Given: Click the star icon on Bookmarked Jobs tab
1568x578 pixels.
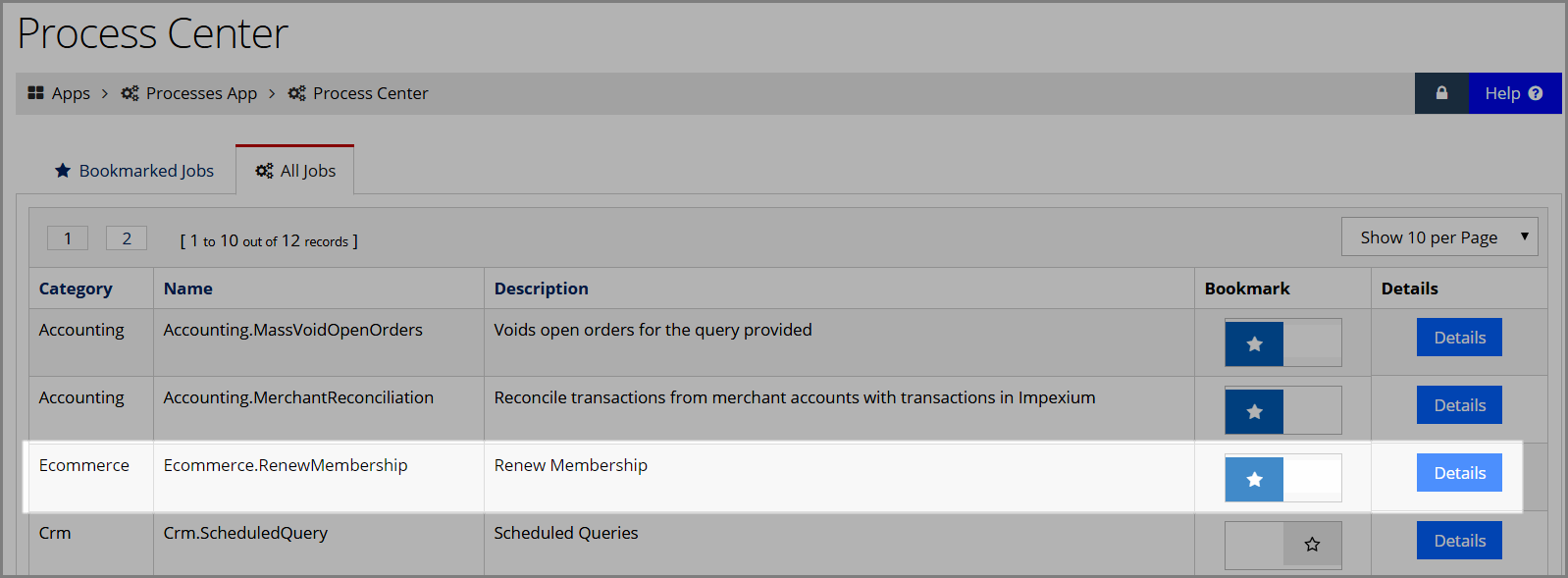Looking at the screenshot, I should [63, 171].
